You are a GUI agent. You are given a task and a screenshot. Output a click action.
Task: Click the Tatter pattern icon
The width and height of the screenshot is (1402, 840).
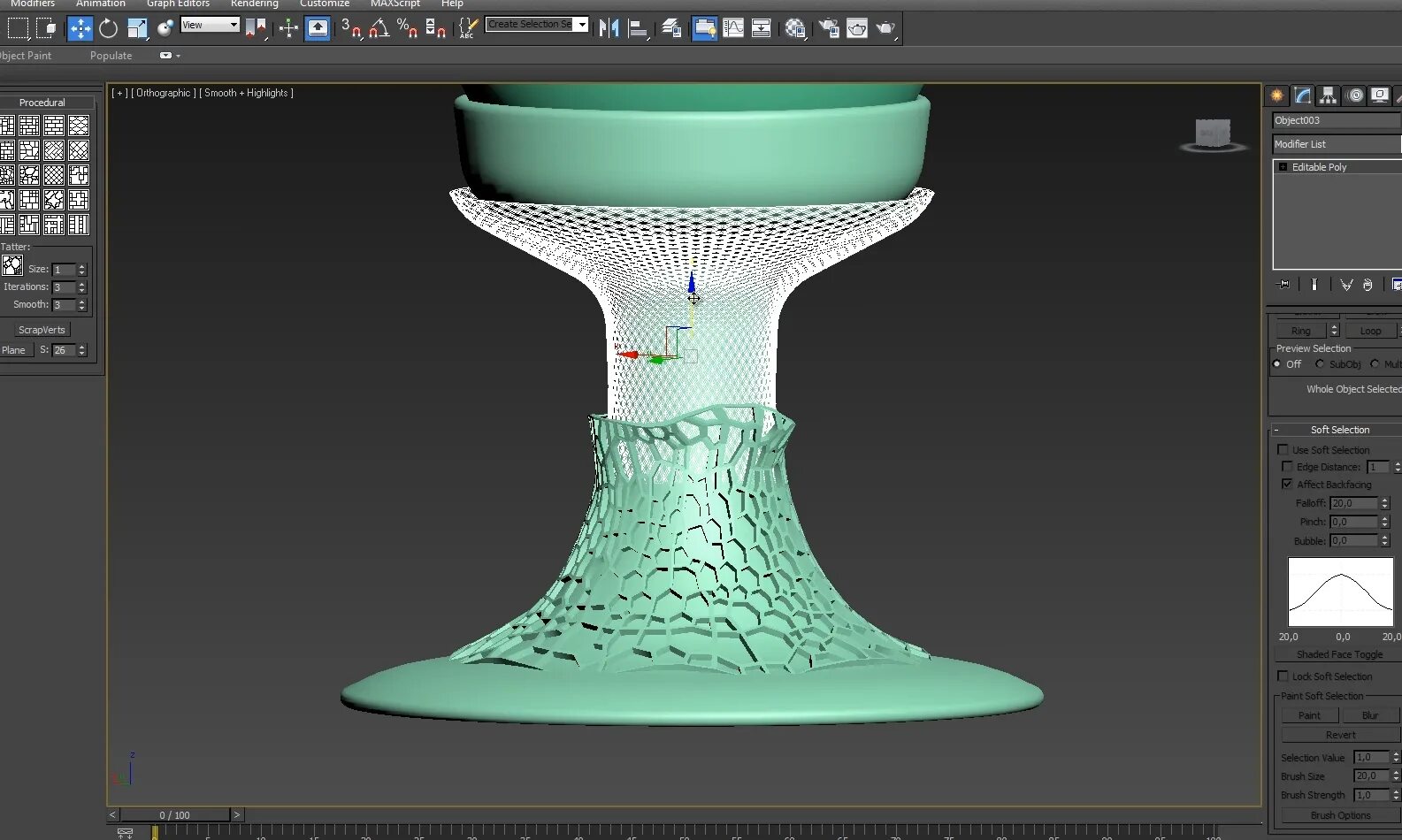[12, 265]
